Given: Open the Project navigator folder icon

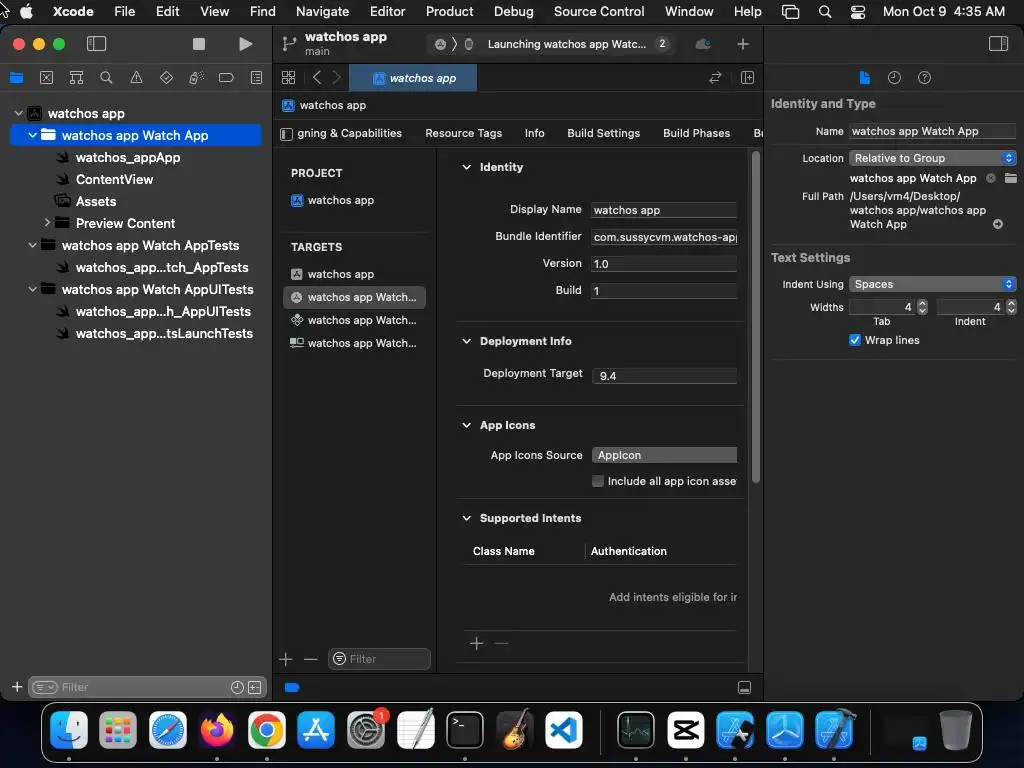Looking at the screenshot, I should [16, 78].
